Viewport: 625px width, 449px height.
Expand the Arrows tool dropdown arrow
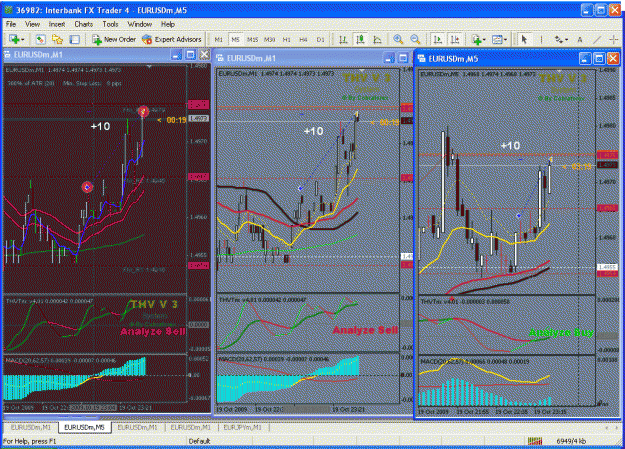point(566,40)
